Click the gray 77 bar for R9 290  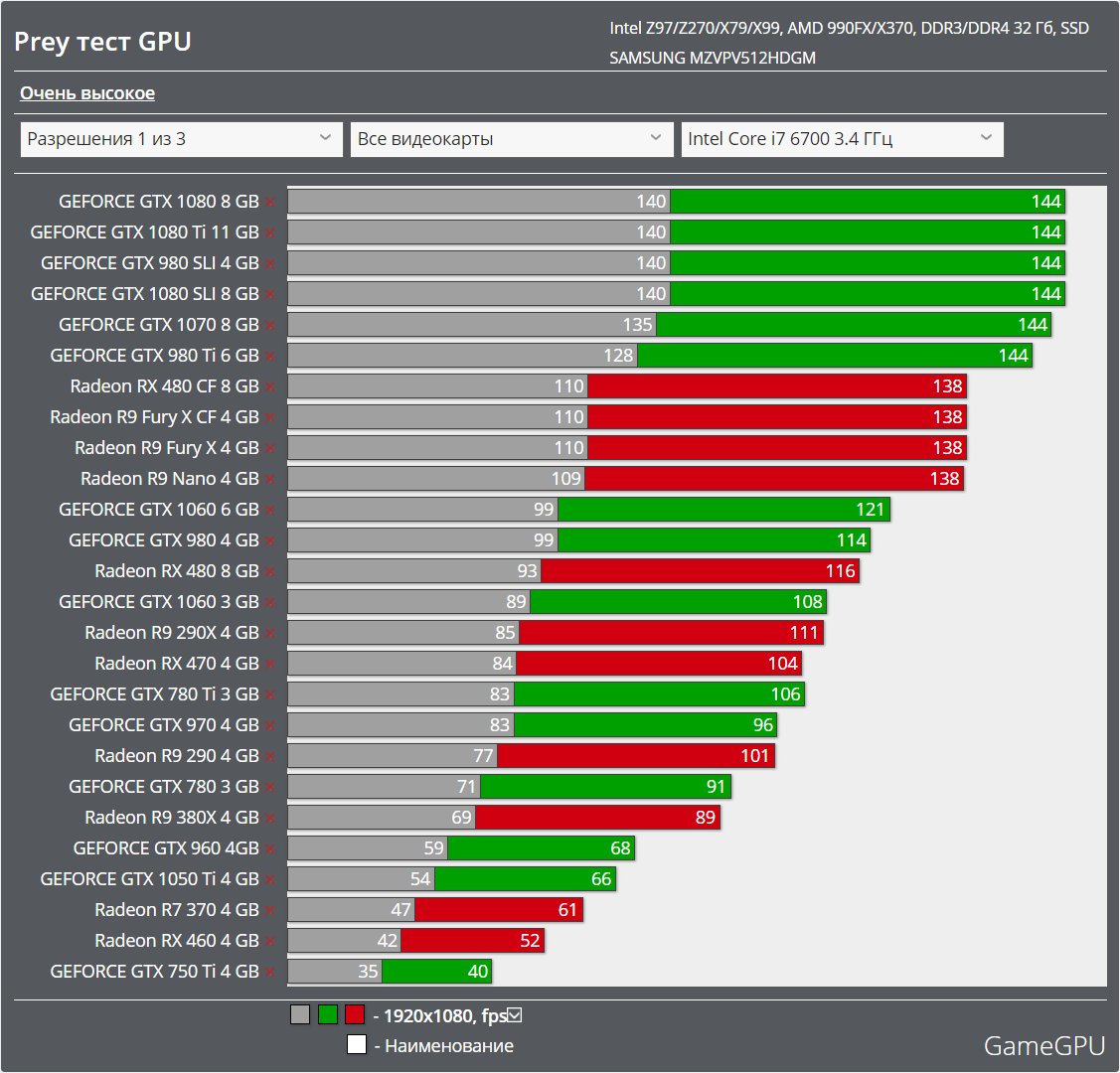[x=393, y=756]
